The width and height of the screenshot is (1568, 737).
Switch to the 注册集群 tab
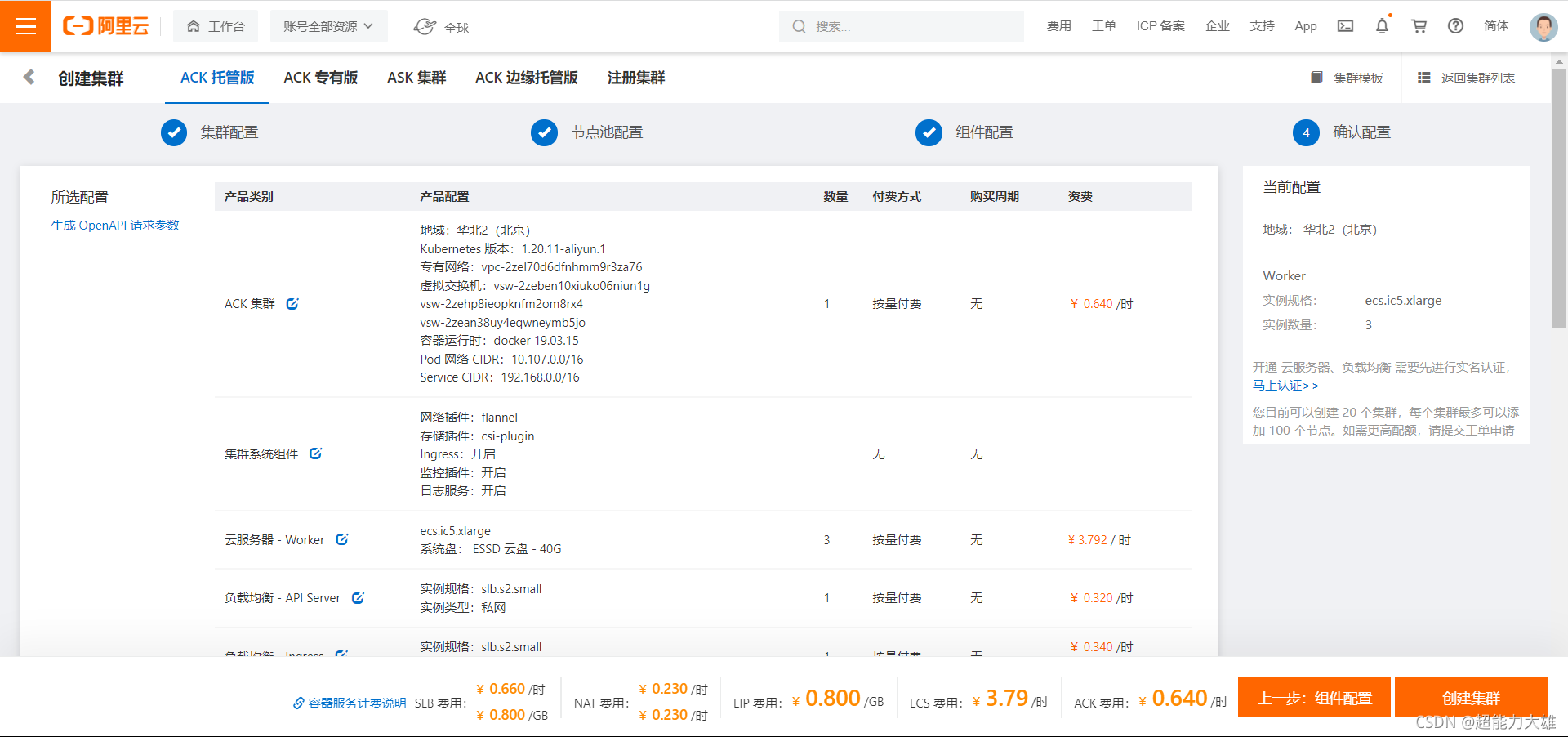point(636,78)
